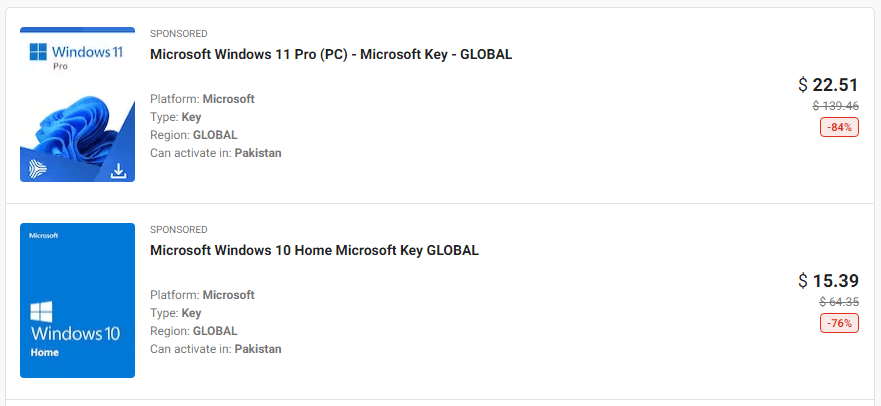This screenshot has height=406, width=881.
Task: Click the $ 22.51 price
Action: tap(828, 85)
